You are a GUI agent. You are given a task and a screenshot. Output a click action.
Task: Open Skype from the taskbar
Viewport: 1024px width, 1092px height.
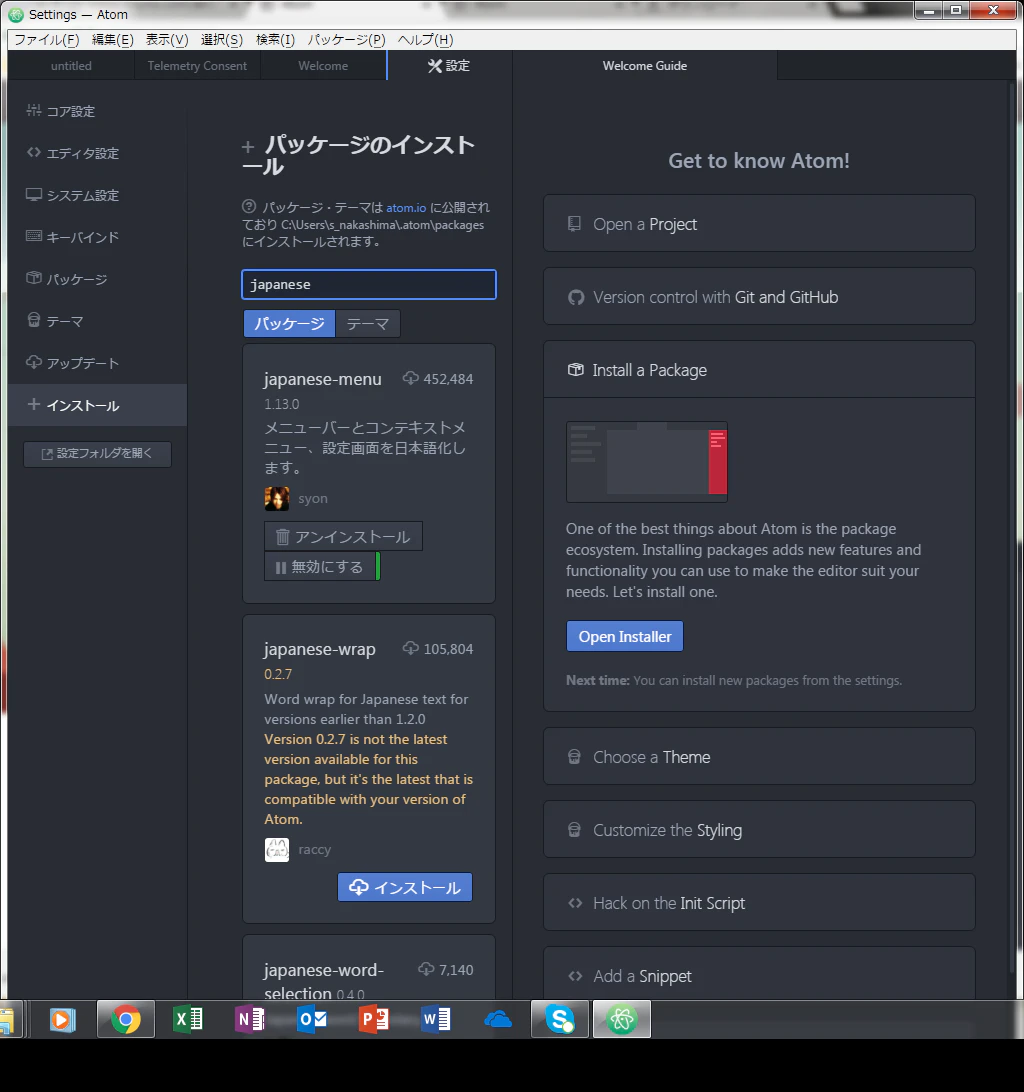tap(560, 1020)
